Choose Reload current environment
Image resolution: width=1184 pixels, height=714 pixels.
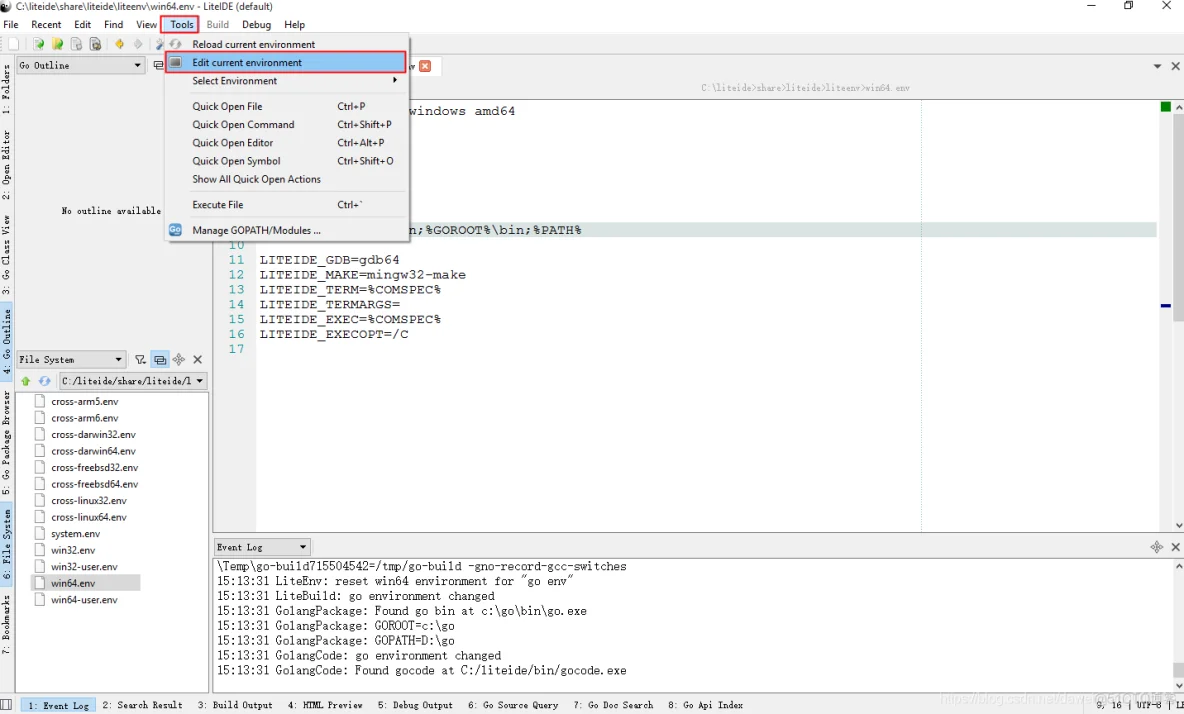coord(286,45)
